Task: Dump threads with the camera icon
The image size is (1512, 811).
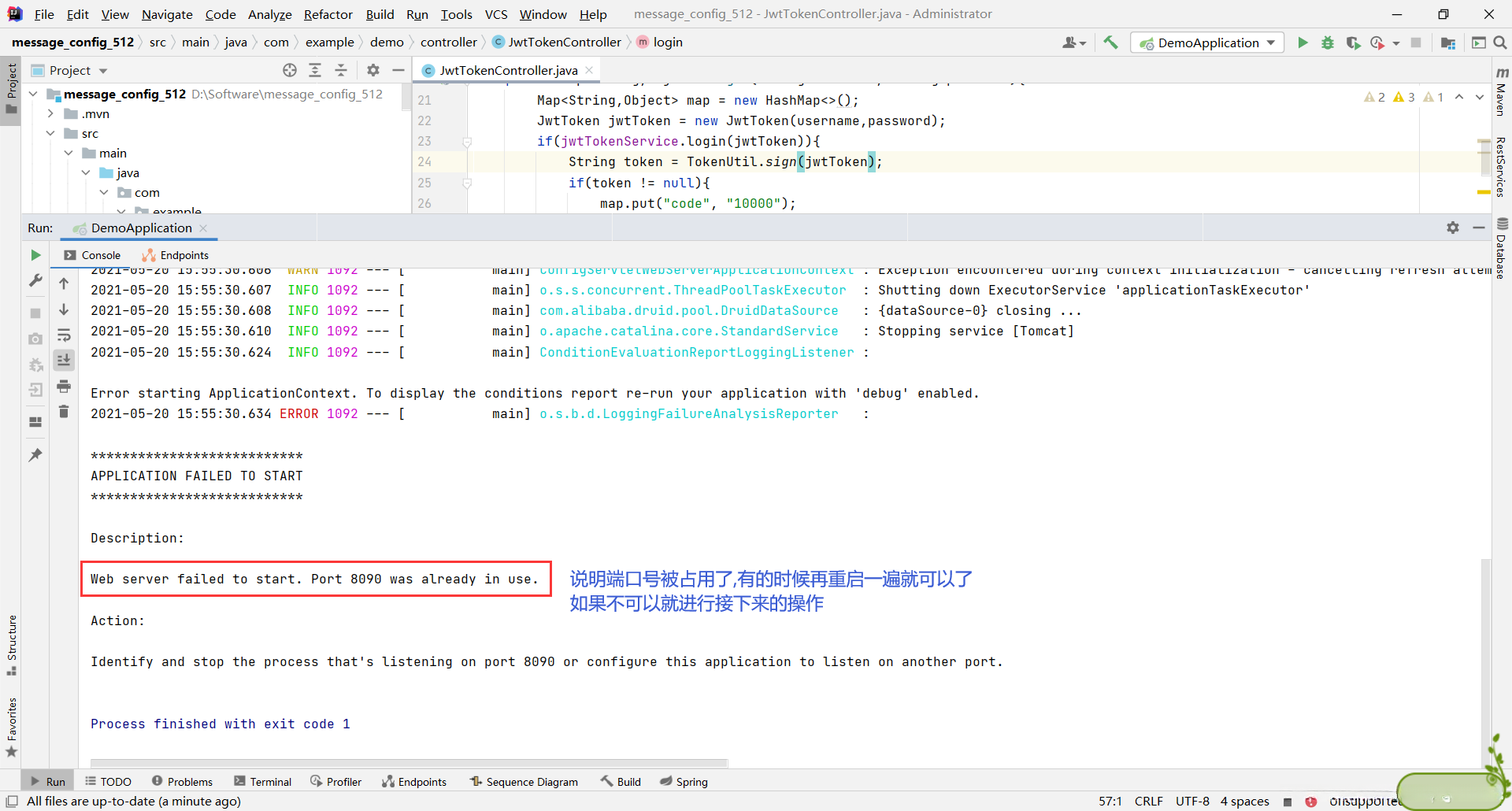Action: (35, 339)
